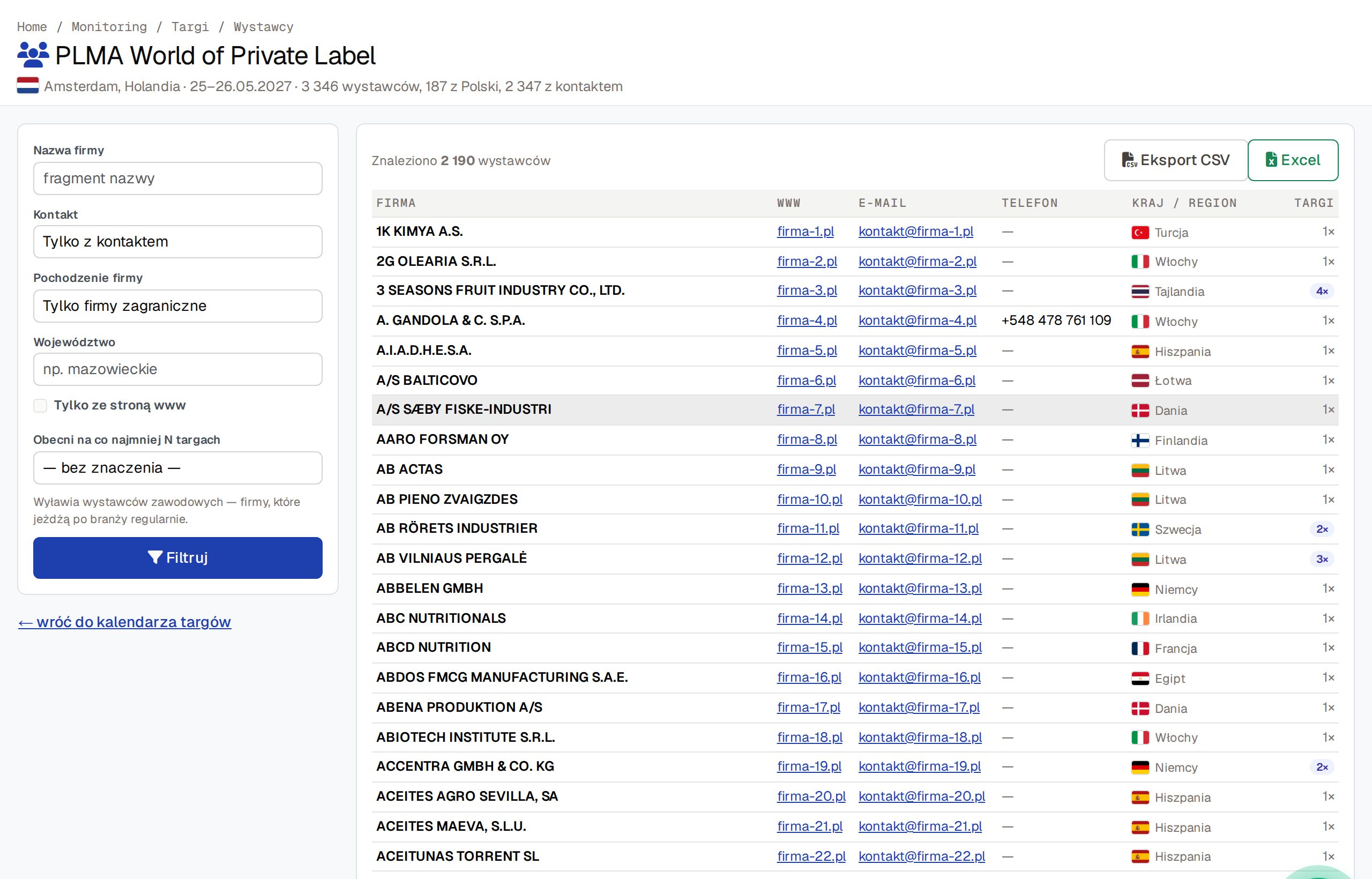
Task: Follow 'wróć do kalendarza targów' link
Action: click(124, 622)
